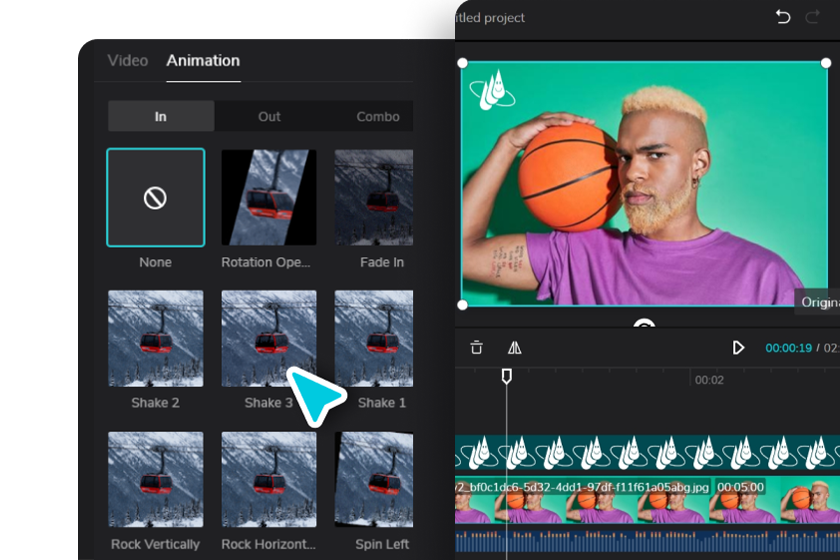Click the top-left resize handle of preview
Image resolution: width=840 pixels, height=560 pixels.
click(462, 63)
